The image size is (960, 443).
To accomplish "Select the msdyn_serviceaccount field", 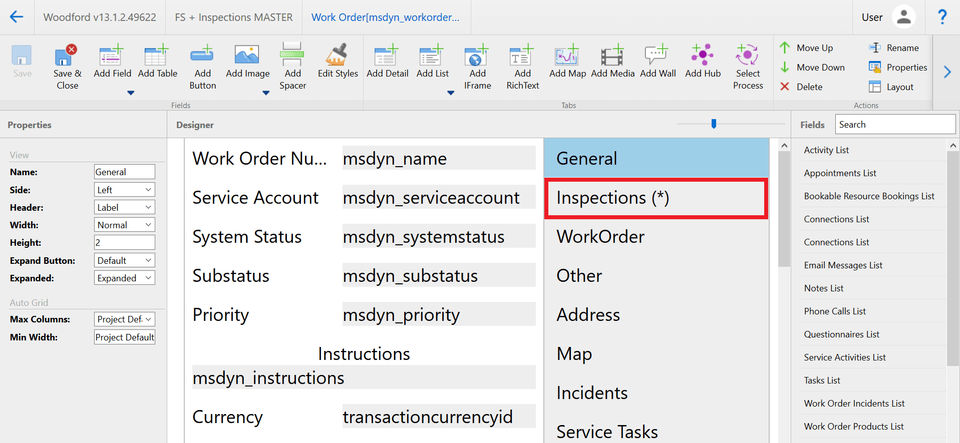I will pos(438,198).
